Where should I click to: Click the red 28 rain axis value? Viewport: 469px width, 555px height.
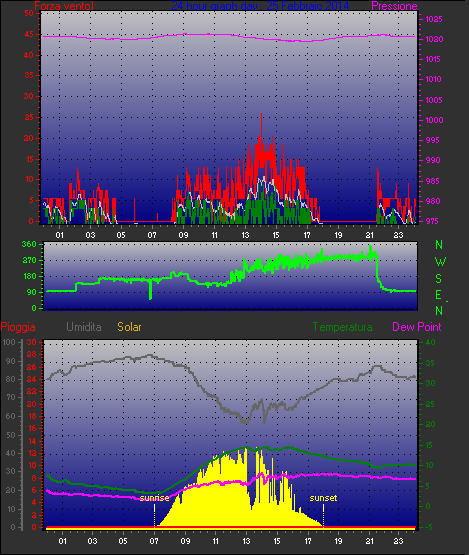point(32,355)
